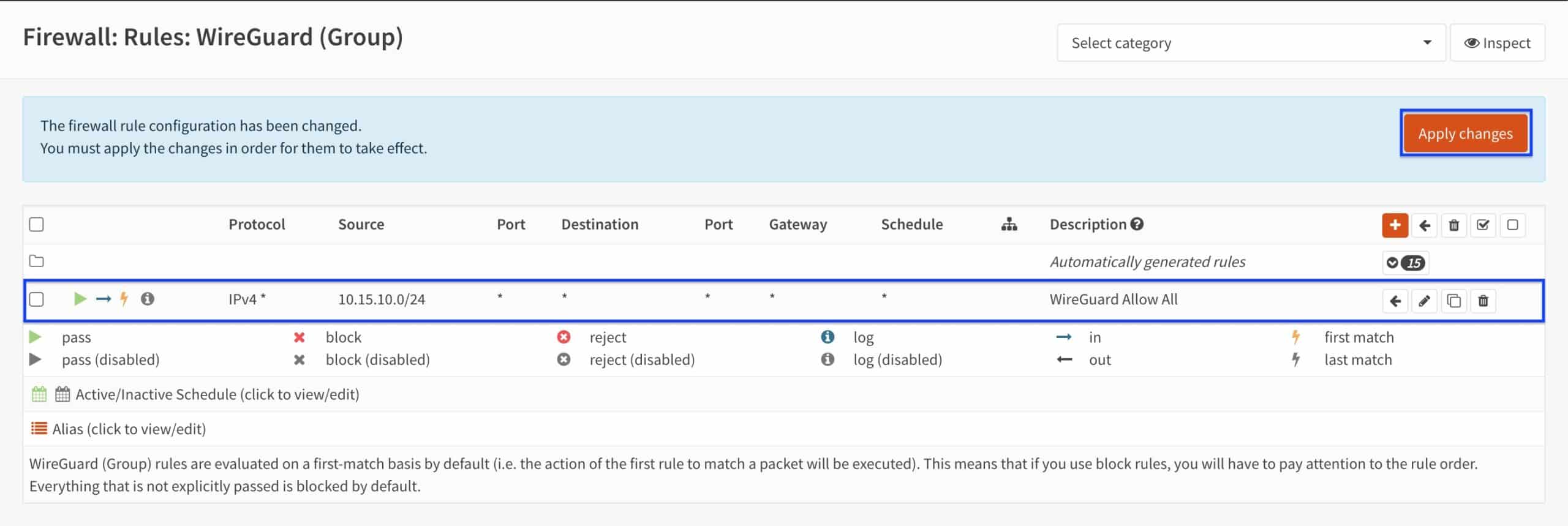This screenshot has width=1568, height=526.
Task: Click the green active schedule calendar icon
Action: [x=39, y=394]
